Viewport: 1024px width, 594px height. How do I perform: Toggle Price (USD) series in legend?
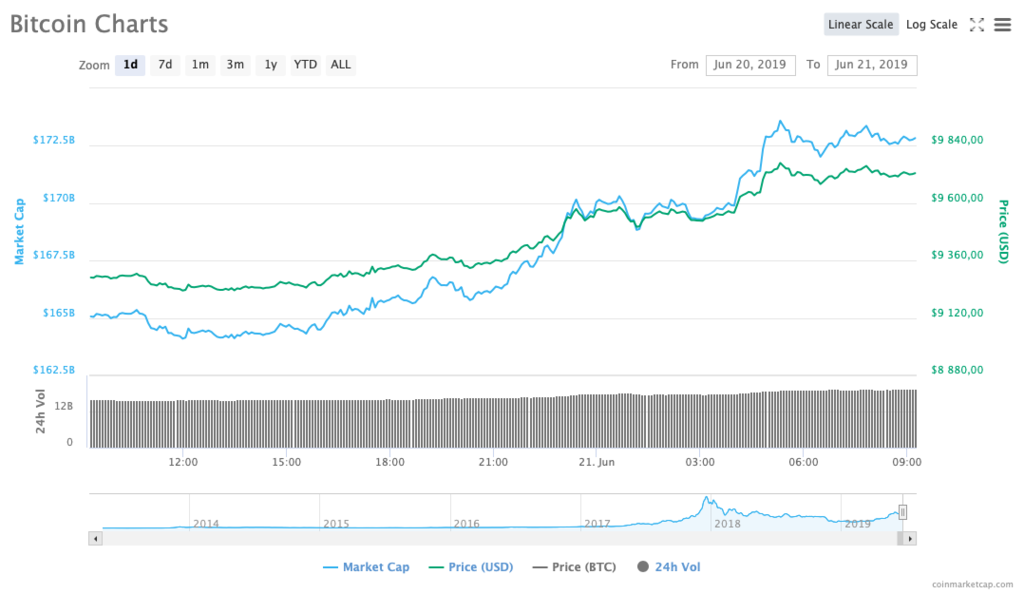[x=471, y=567]
